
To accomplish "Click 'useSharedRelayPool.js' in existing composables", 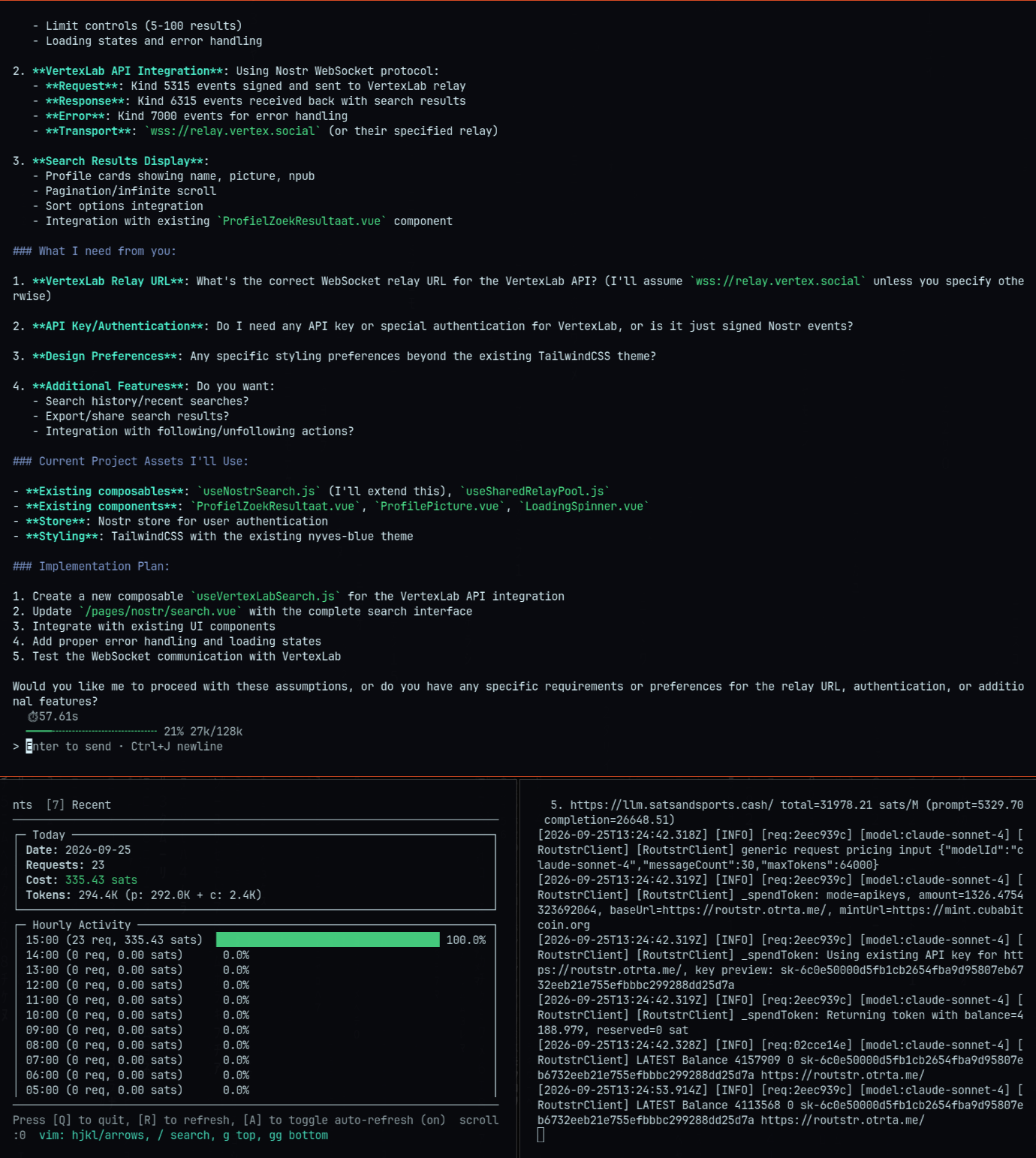I will pyautogui.click(x=535, y=492).
